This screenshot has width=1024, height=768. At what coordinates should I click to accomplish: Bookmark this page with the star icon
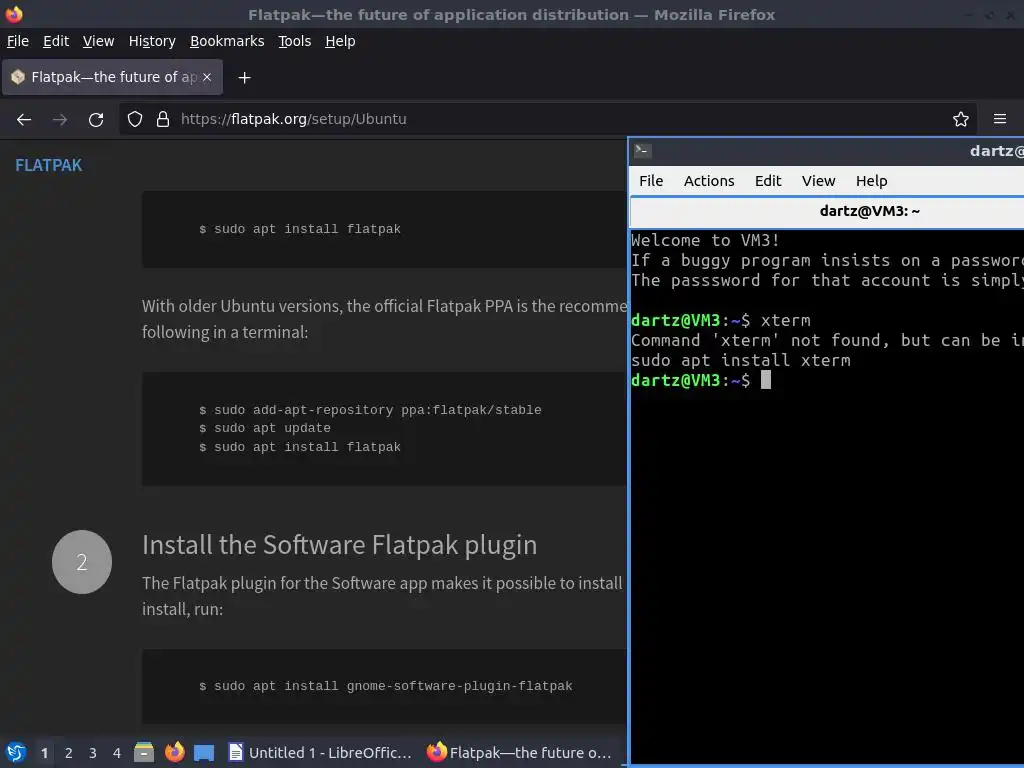[960, 119]
